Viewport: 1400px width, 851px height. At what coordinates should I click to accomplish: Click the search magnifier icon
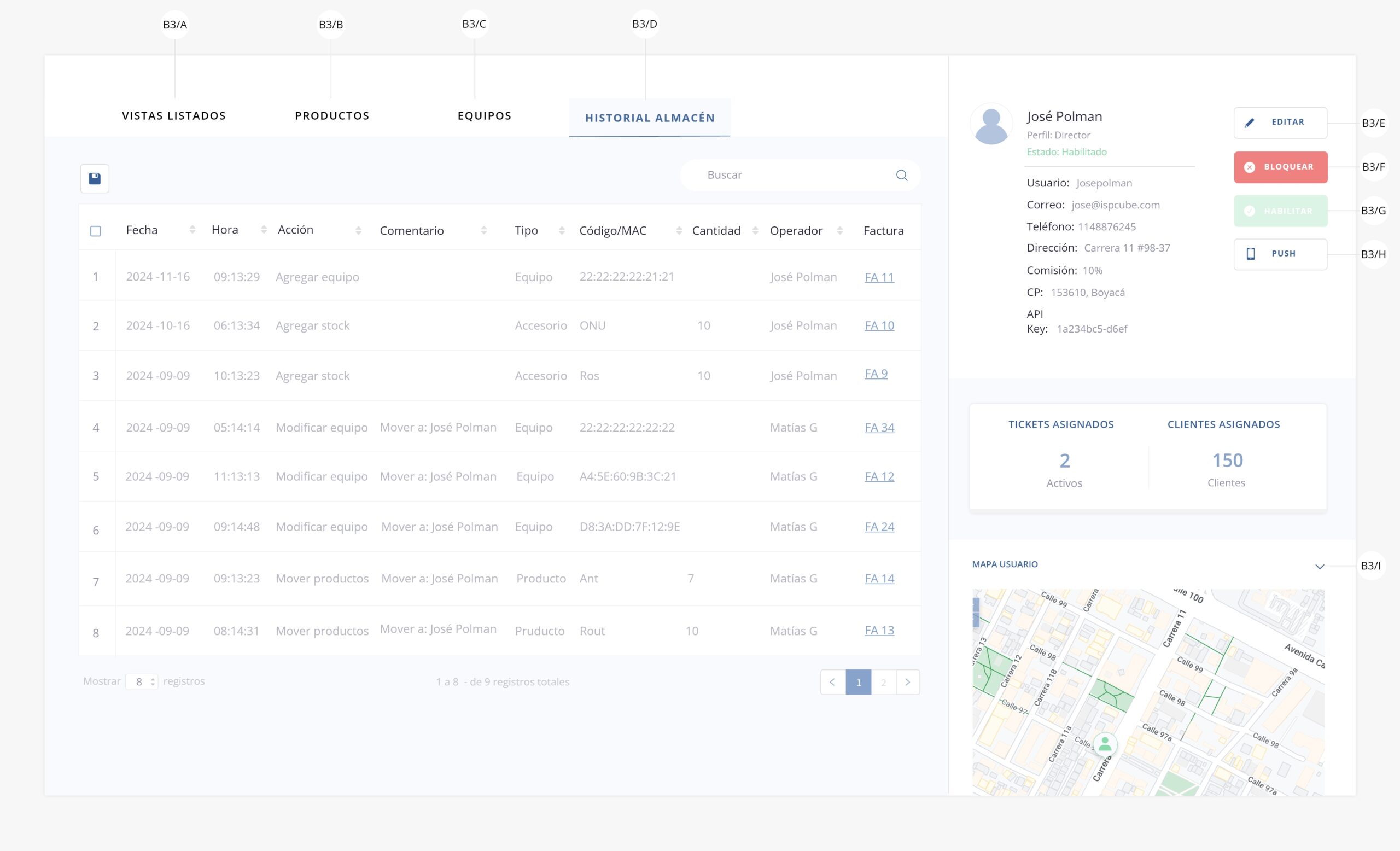pyautogui.click(x=901, y=175)
